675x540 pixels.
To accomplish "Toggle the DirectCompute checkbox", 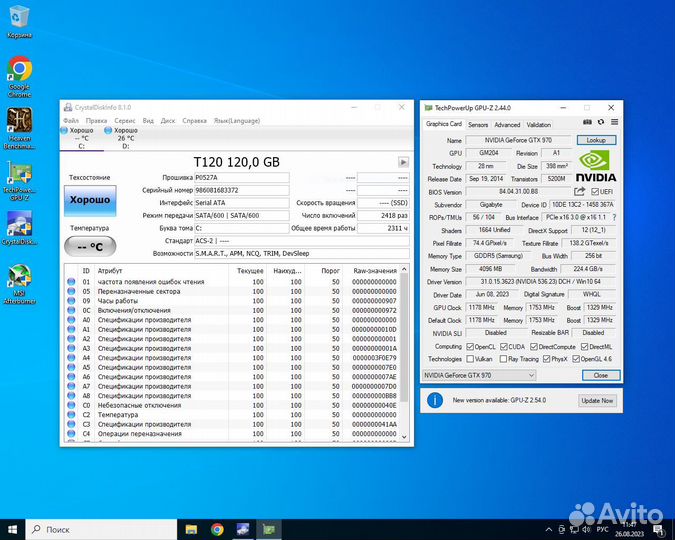I will (x=534, y=347).
